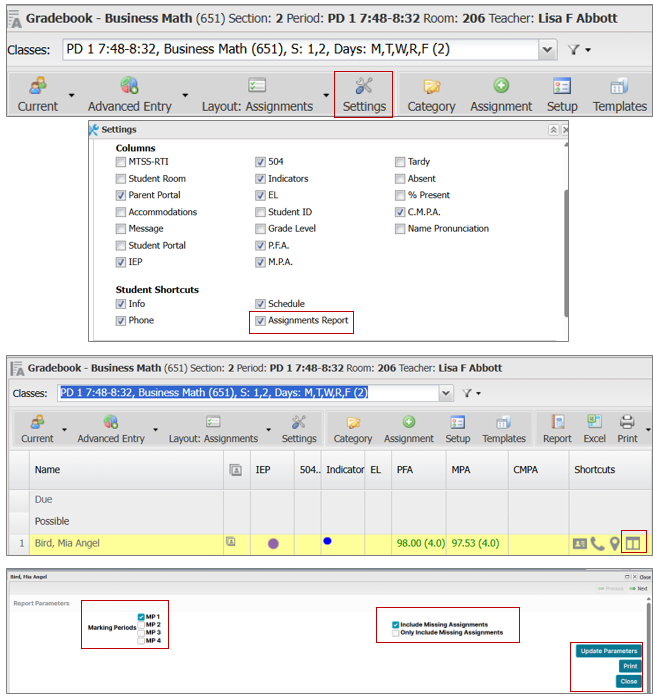Select student name Bird, Mia Angel in grid

click(67, 543)
